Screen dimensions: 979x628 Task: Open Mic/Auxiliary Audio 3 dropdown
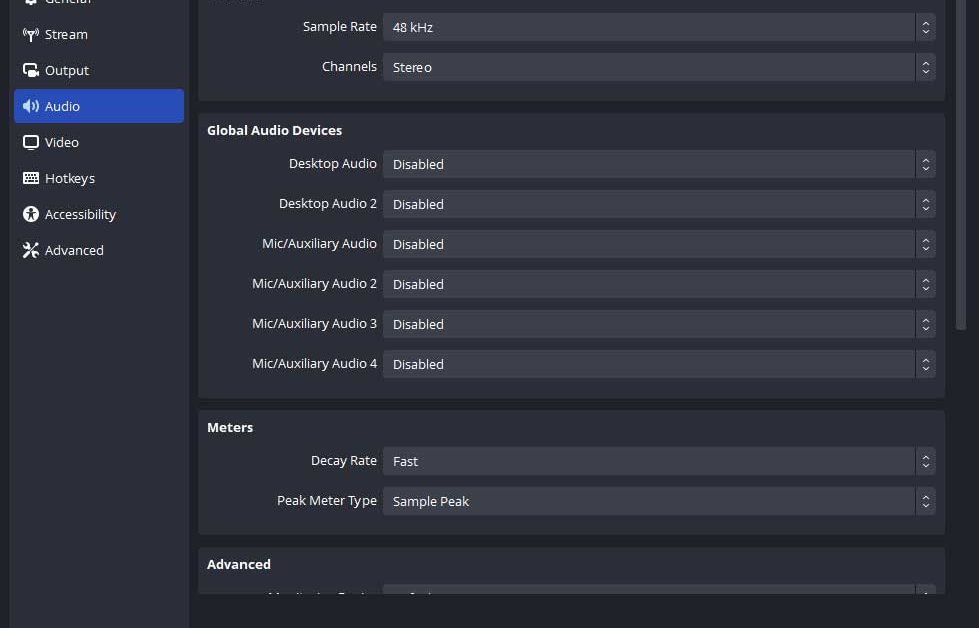point(658,324)
